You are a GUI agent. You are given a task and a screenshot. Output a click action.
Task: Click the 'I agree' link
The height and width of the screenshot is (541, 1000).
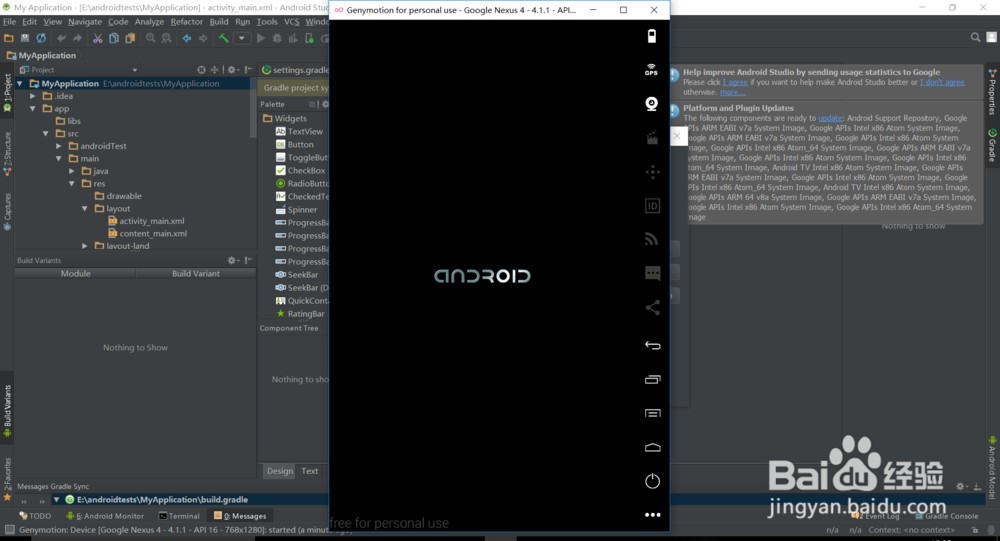[x=735, y=82]
